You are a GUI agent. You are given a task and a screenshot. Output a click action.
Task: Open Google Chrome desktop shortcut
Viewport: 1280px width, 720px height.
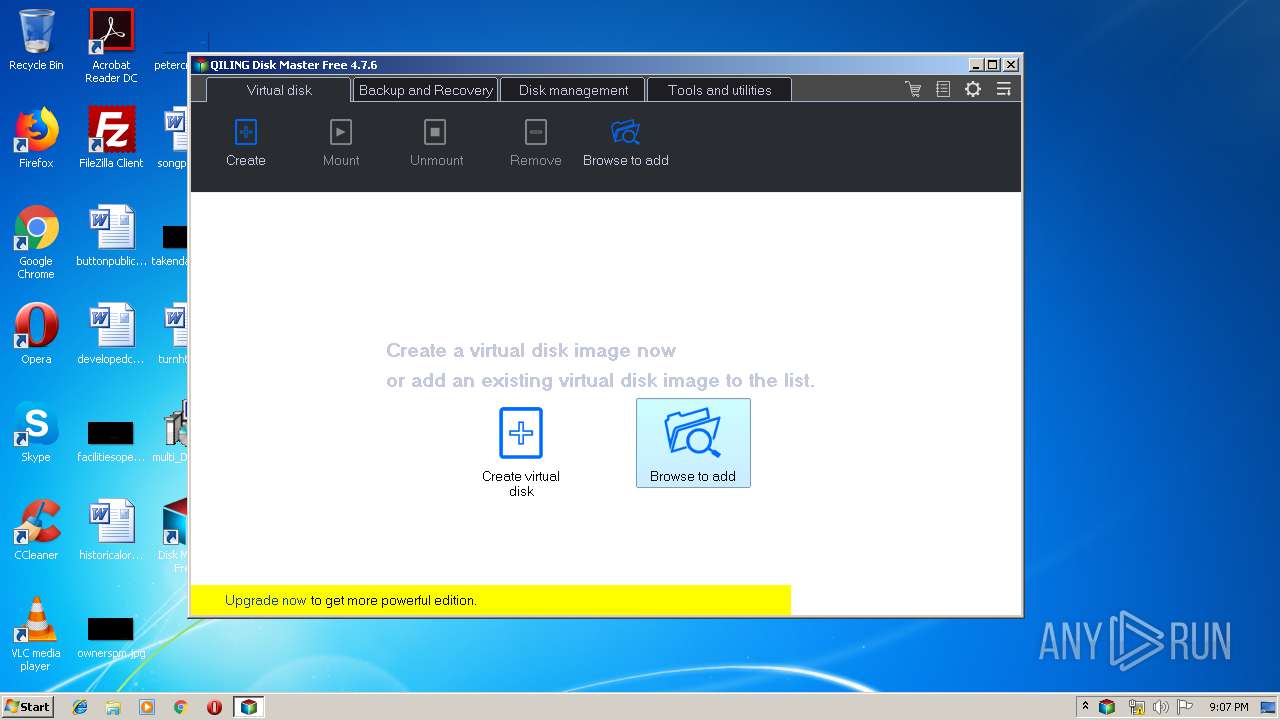36,242
